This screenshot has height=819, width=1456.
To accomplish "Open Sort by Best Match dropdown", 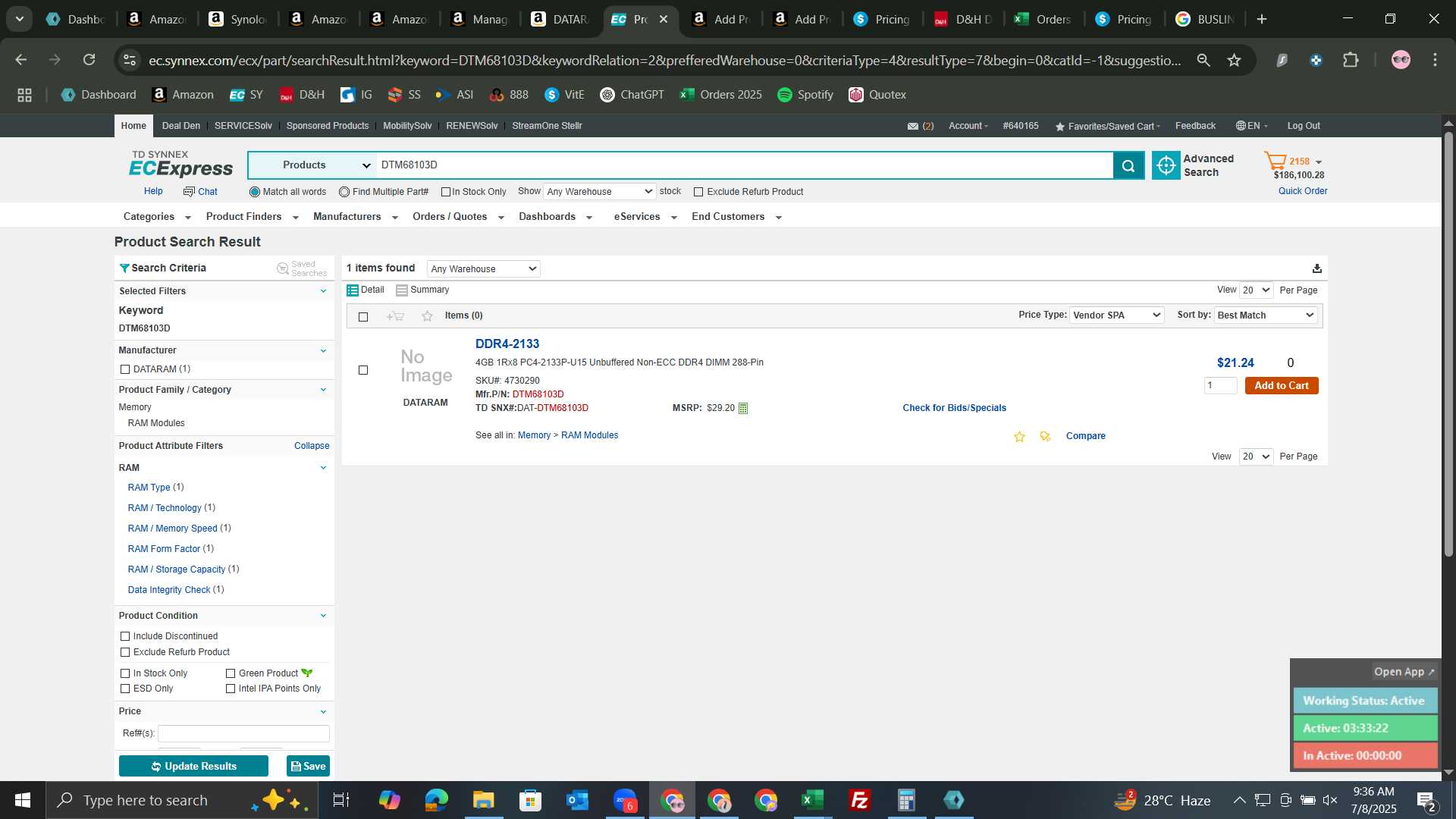I will [1266, 315].
